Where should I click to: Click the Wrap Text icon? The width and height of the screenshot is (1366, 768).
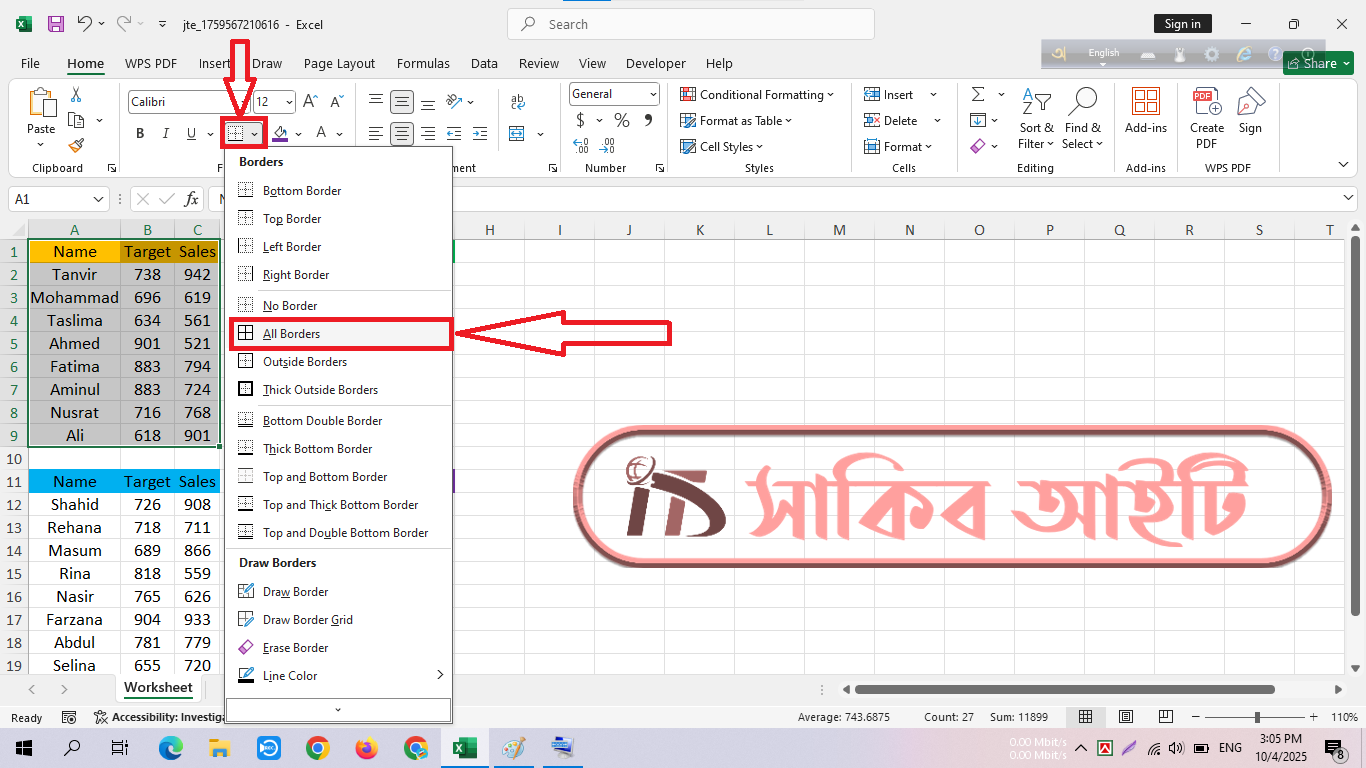pyautogui.click(x=517, y=102)
